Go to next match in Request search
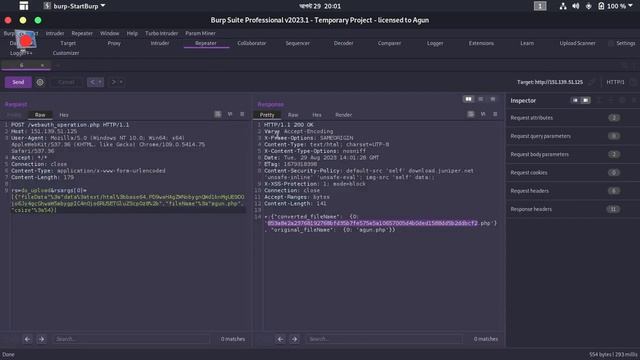The width and height of the screenshot is (640, 360). tap(41, 339)
